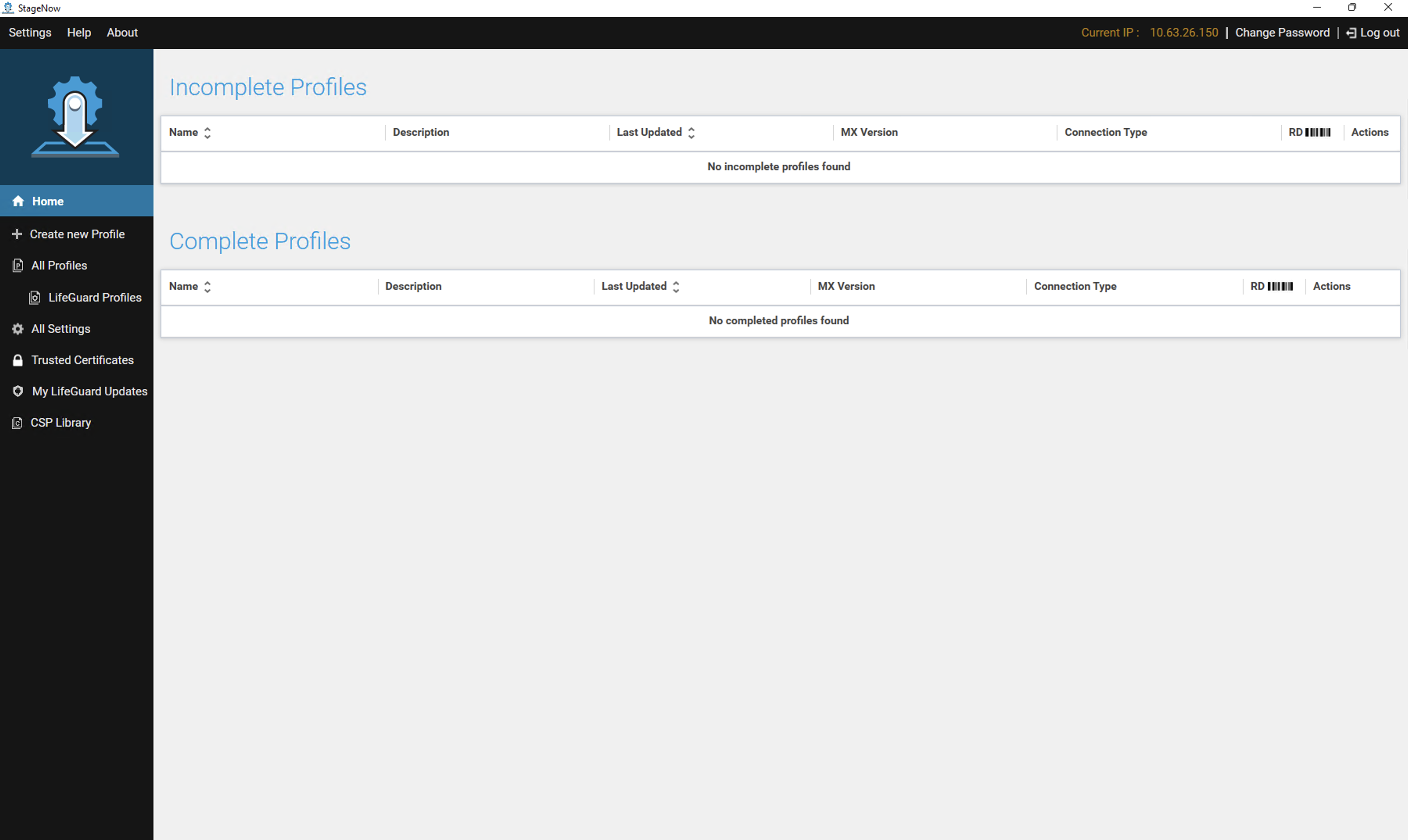
Task: Click the My LifeGuard Updates shield icon
Action: (x=18, y=391)
